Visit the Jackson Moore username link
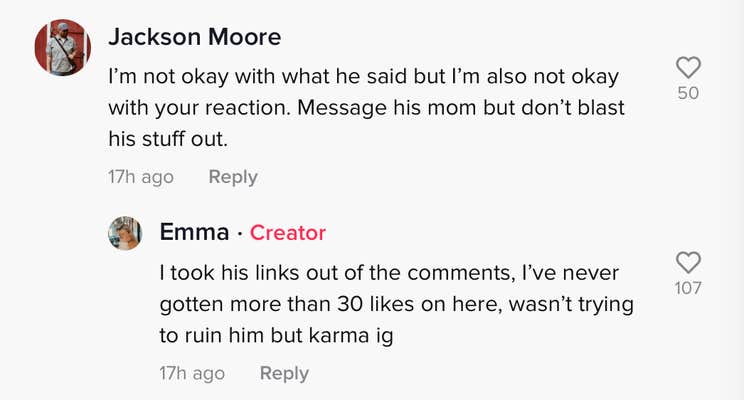This screenshot has width=744, height=400. click(x=194, y=37)
